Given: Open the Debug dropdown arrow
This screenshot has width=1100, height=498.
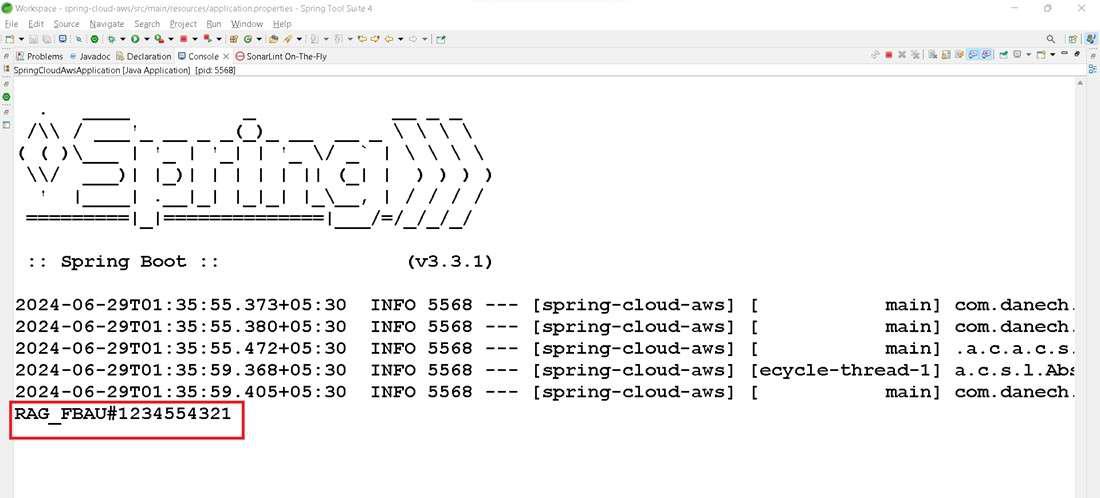Looking at the screenshot, I should [x=123, y=39].
